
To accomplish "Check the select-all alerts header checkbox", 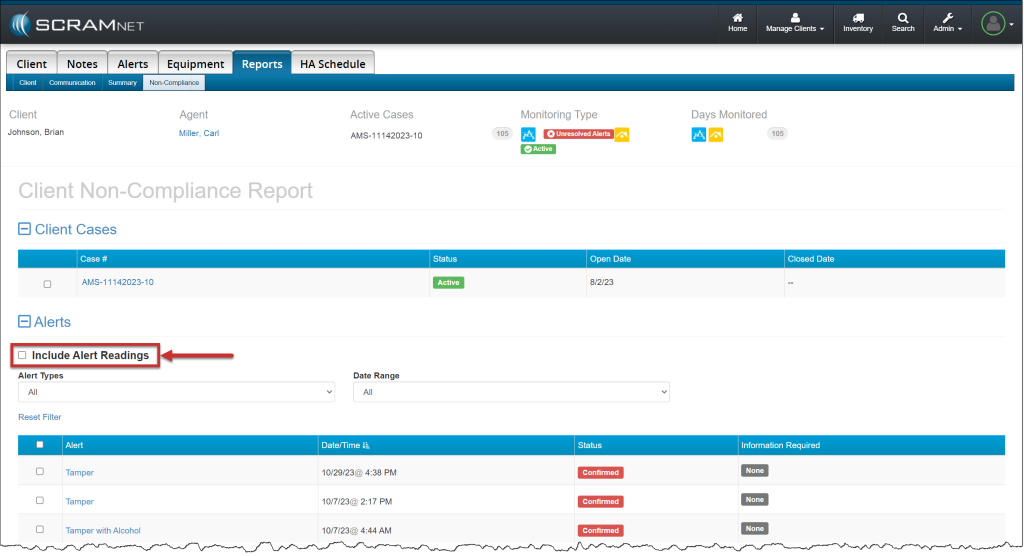I will [x=40, y=444].
